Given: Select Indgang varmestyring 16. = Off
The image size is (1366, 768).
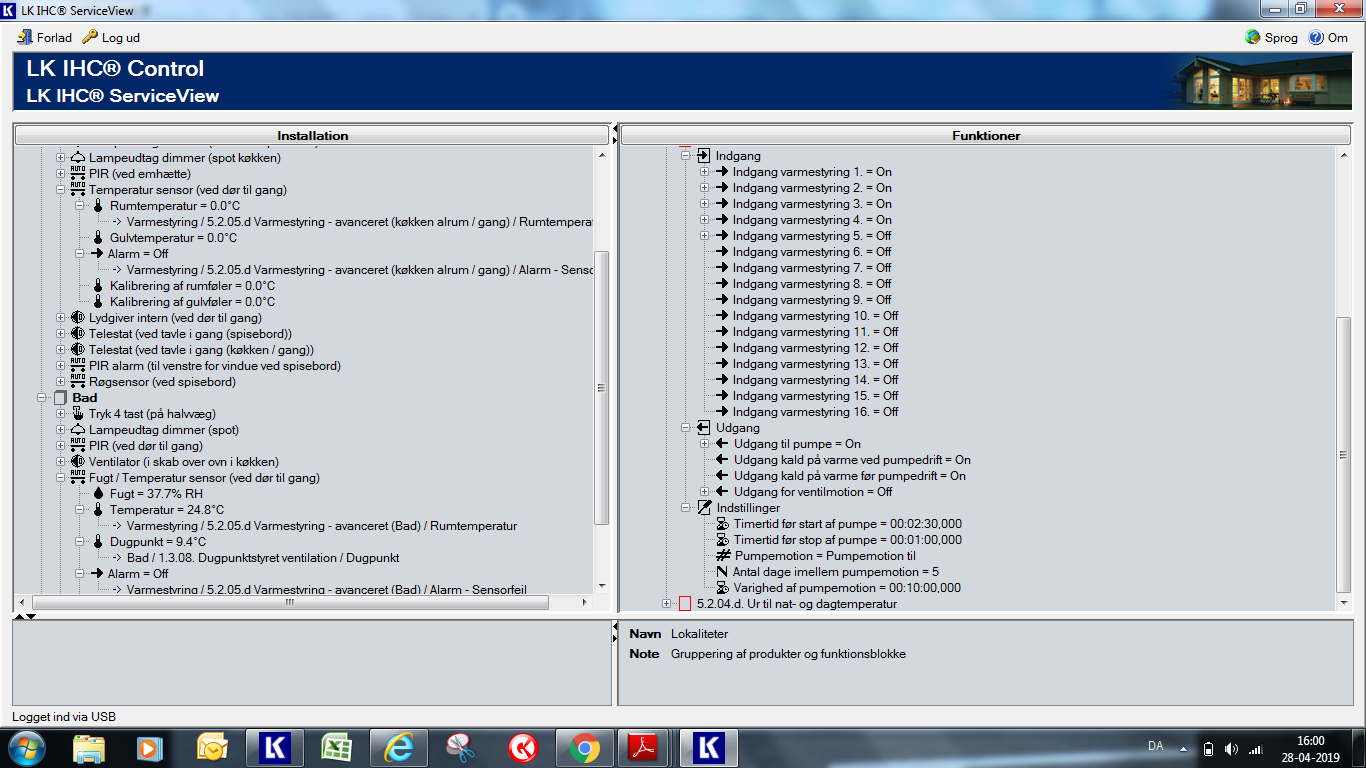Looking at the screenshot, I should pyautogui.click(x=815, y=412).
